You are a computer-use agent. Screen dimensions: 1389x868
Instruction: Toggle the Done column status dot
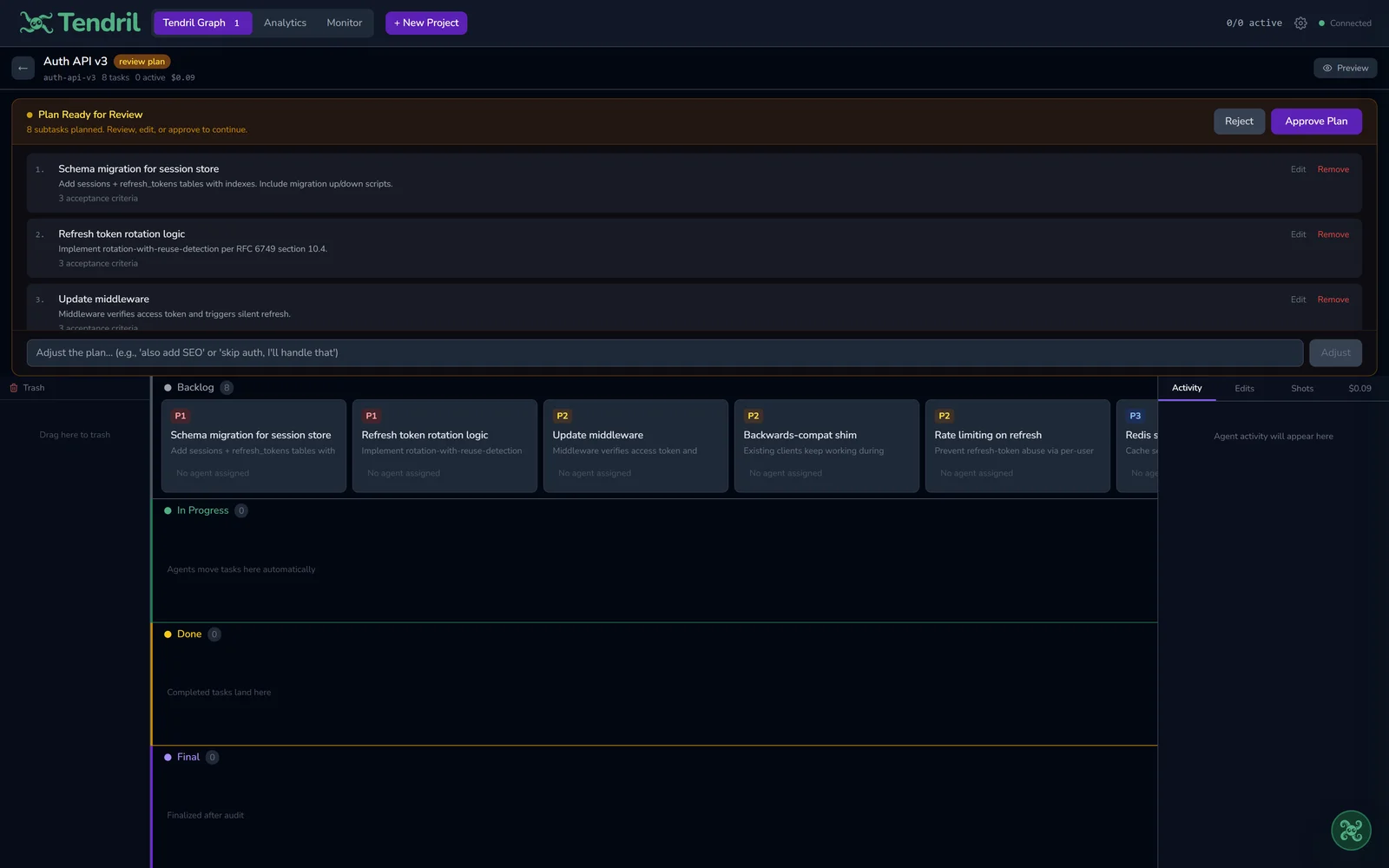pos(168,634)
